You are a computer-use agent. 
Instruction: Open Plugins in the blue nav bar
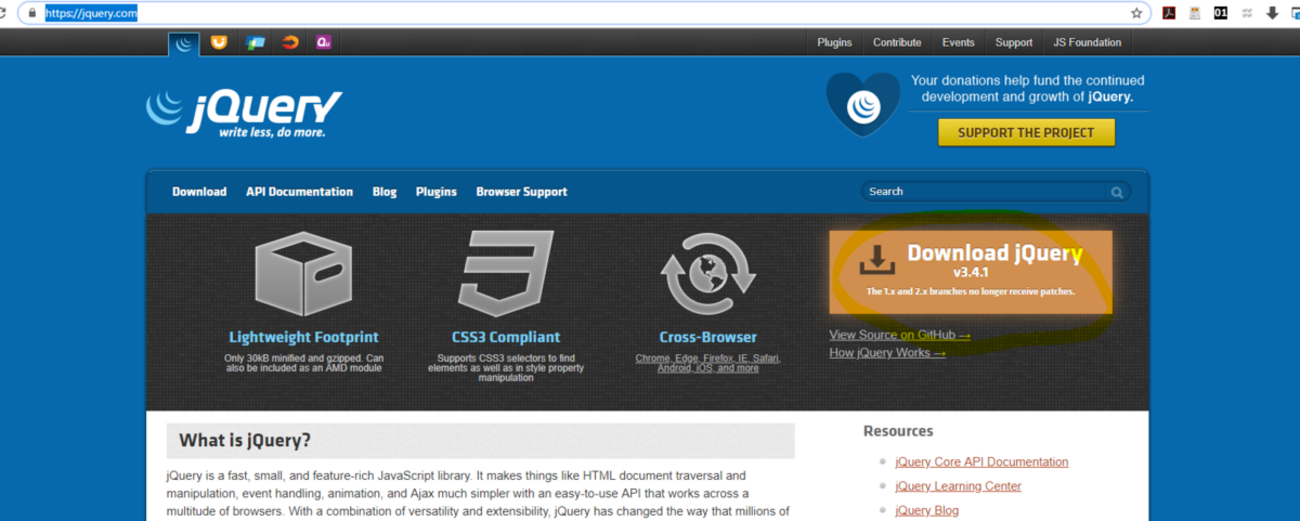point(436,192)
